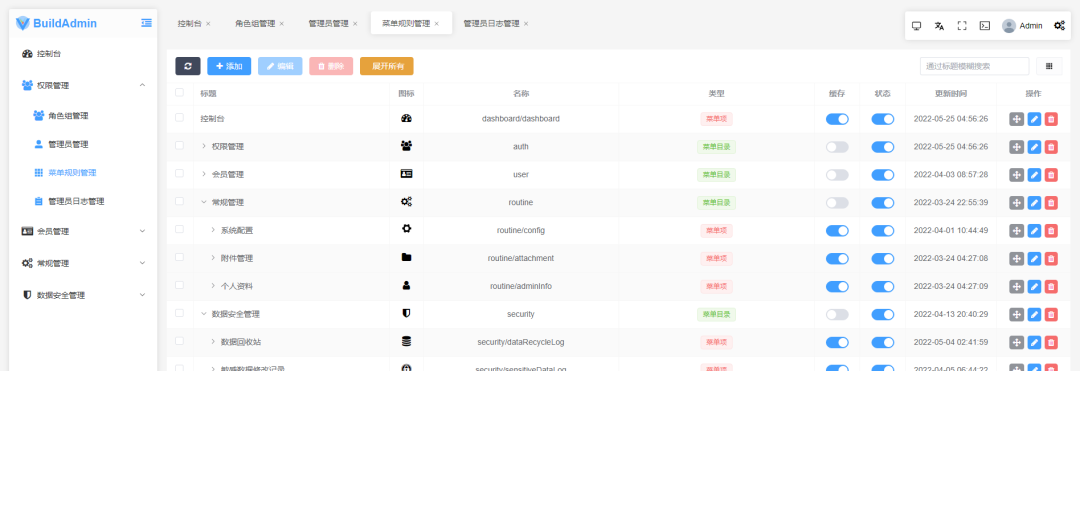Image resolution: width=1080 pixels, height=530 pixels.
Task: Close the 菜单规则管理 tab
Action: [437, 23]
